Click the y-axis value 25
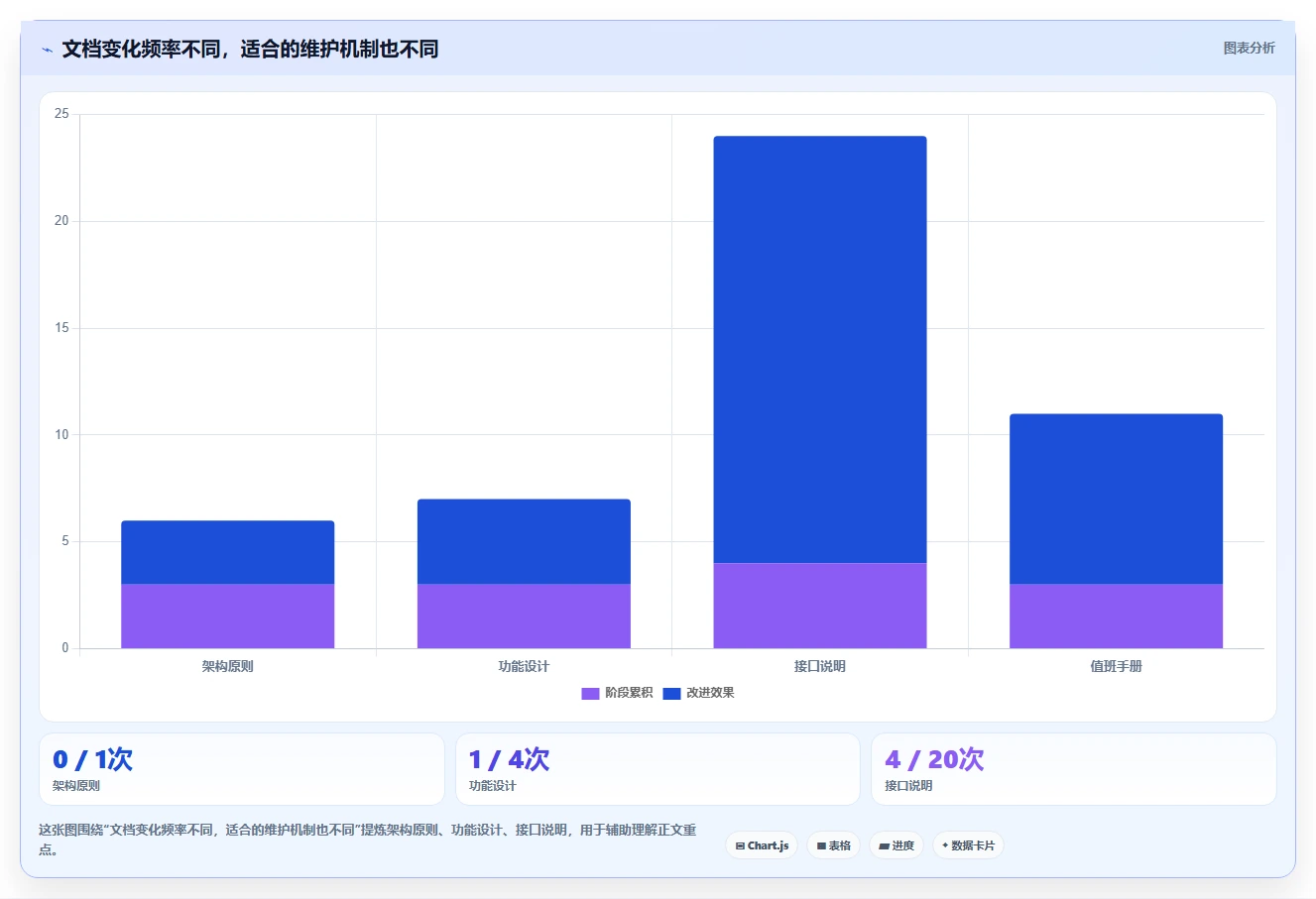Image resolution: width=1316 pixels, height=899 pixels. (x=61, y=114)
